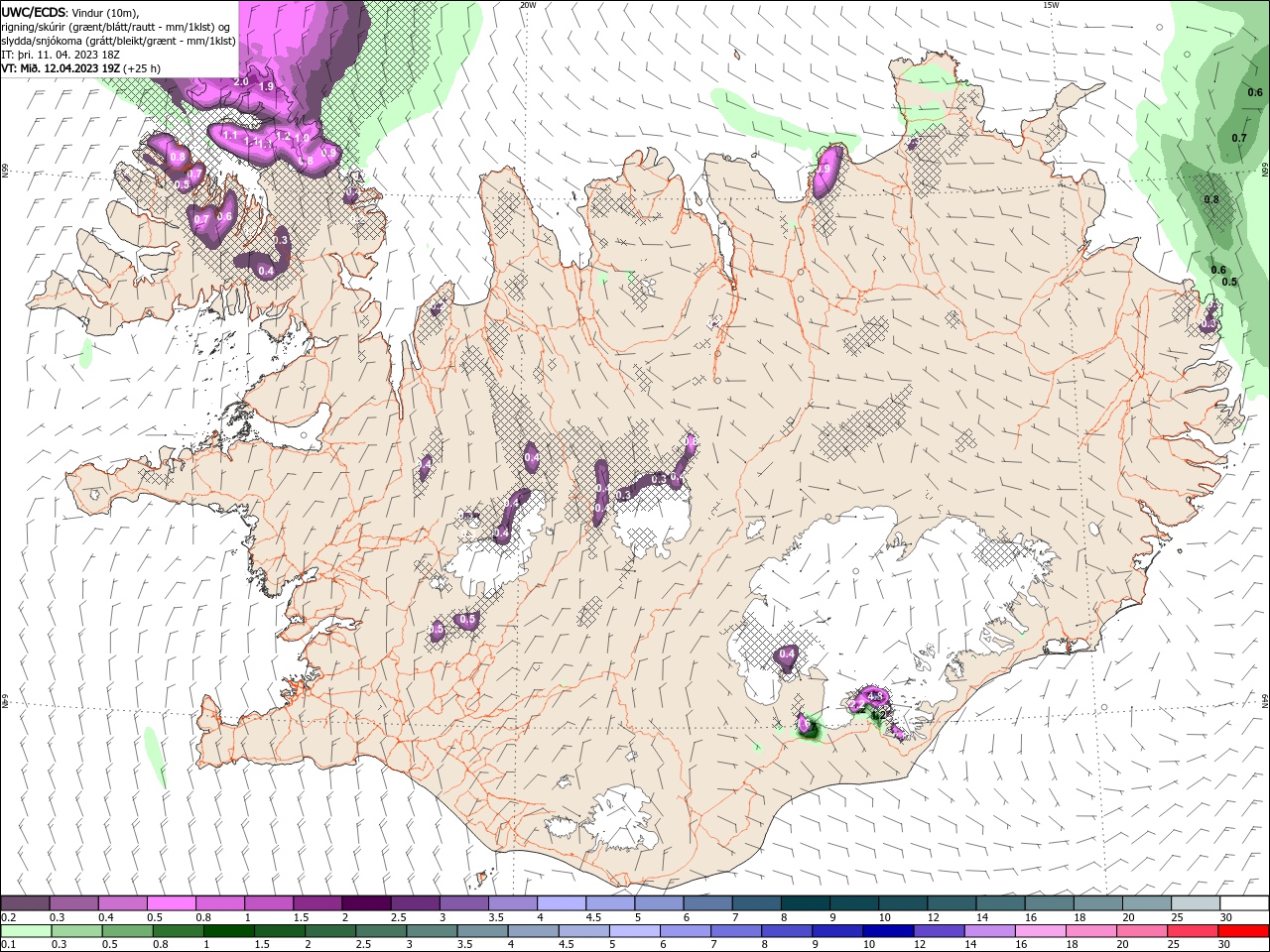
Task: Select the dark purple upper swatch between 2 and 2.5
Action: [366, 903]
